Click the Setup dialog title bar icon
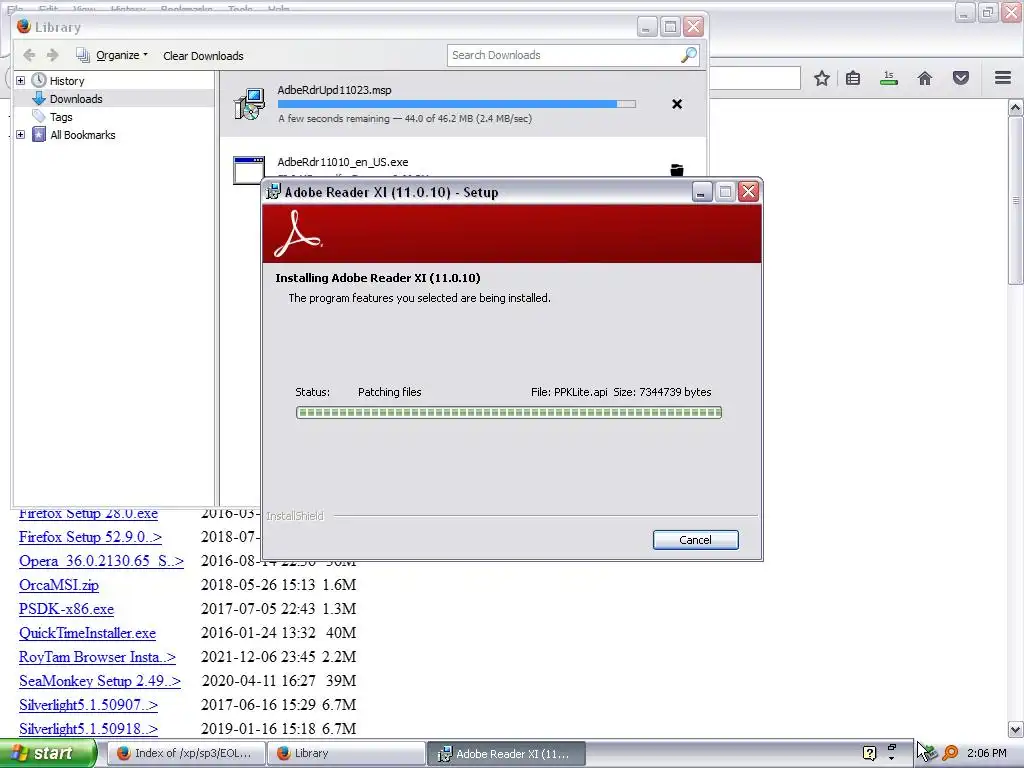The height and width of the screenshot is (768, 1024). (274, 192)
